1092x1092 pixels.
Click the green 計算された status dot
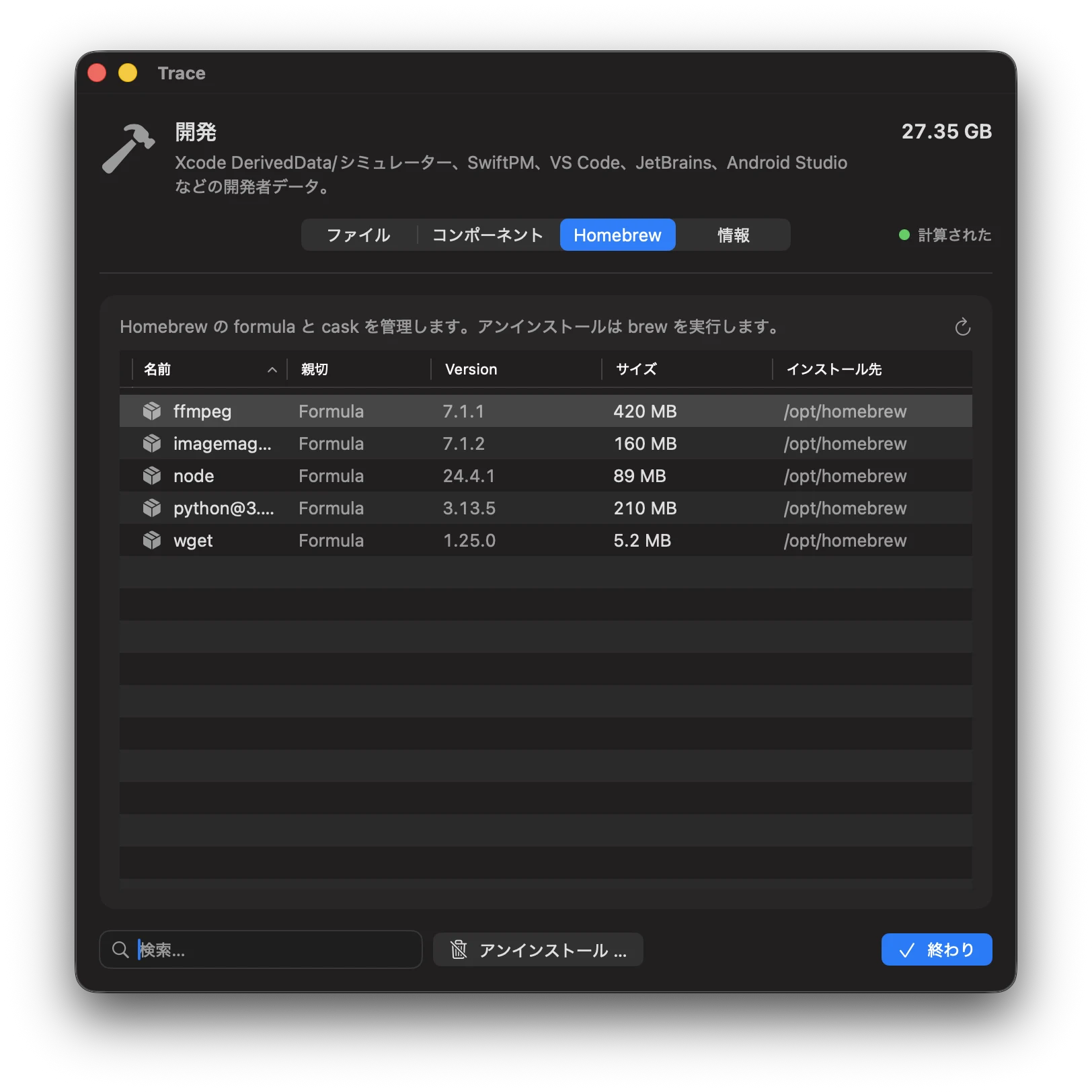(x=904, y=235)
